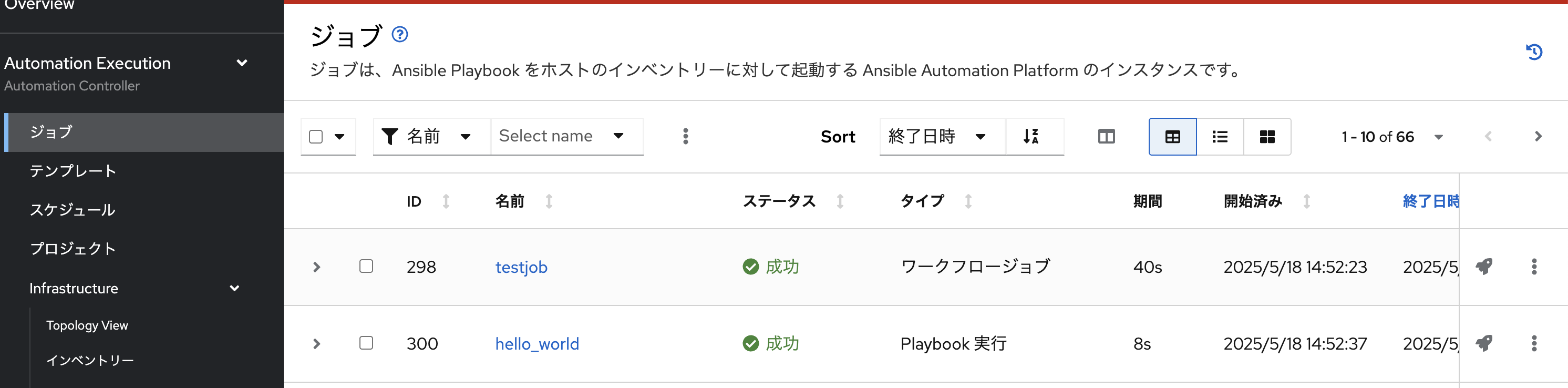This screenshot has height=388, width=1568.
Task: Switch to the card view layout
Action: click(1267, 137)
